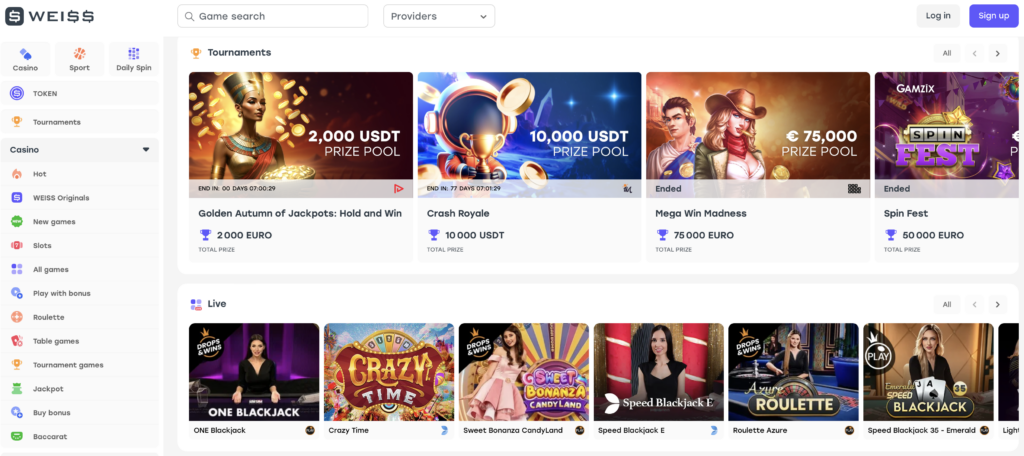Click the Slots icon
The width and height of the screenshot is (1024, 456).
click(x=17, y=246)
